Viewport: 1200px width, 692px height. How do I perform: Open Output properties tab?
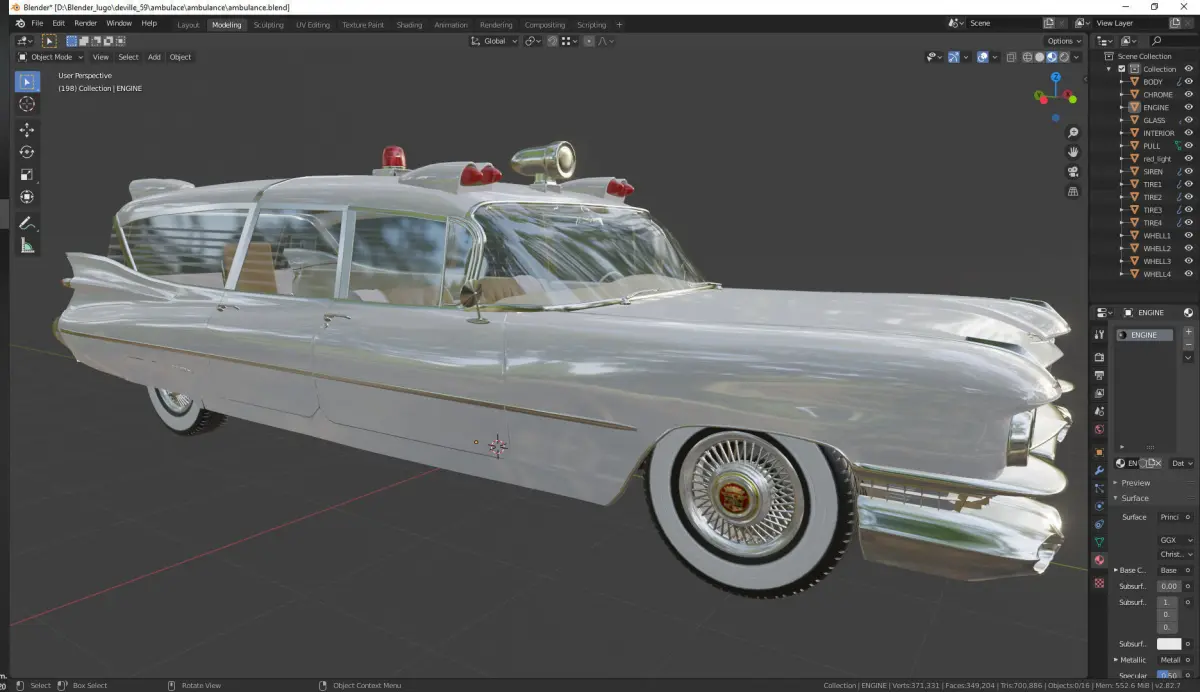point(1099,375)
